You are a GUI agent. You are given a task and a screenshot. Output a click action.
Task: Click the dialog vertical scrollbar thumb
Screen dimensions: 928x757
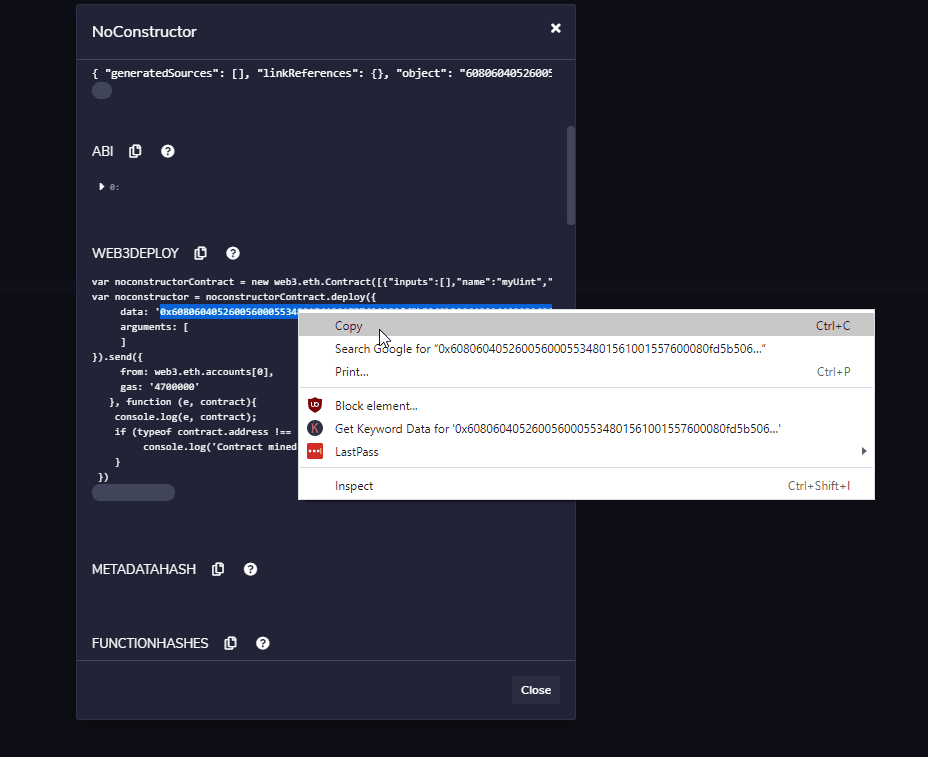[x=571, y=175]
